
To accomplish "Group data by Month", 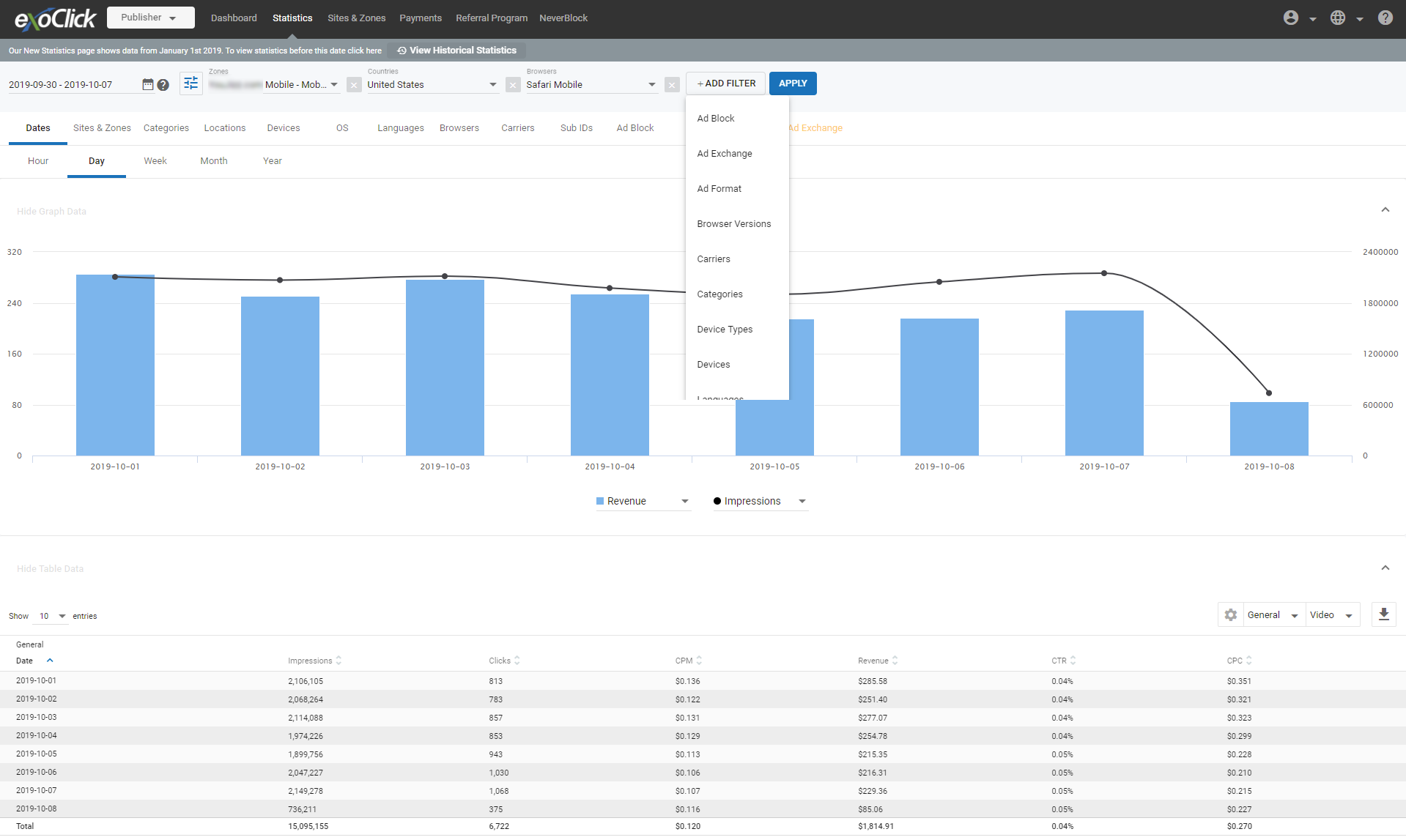I will coord(214,161).
